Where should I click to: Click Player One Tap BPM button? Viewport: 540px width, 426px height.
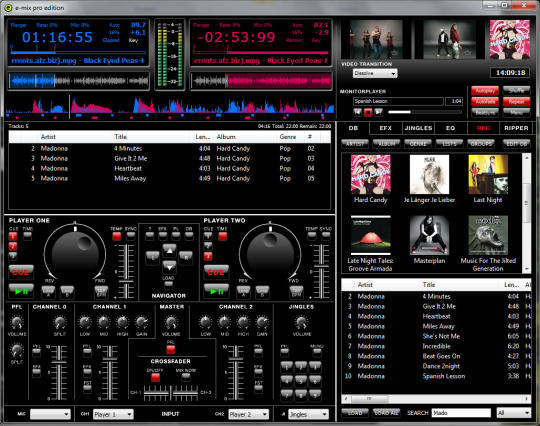click(x=101, y=292)
